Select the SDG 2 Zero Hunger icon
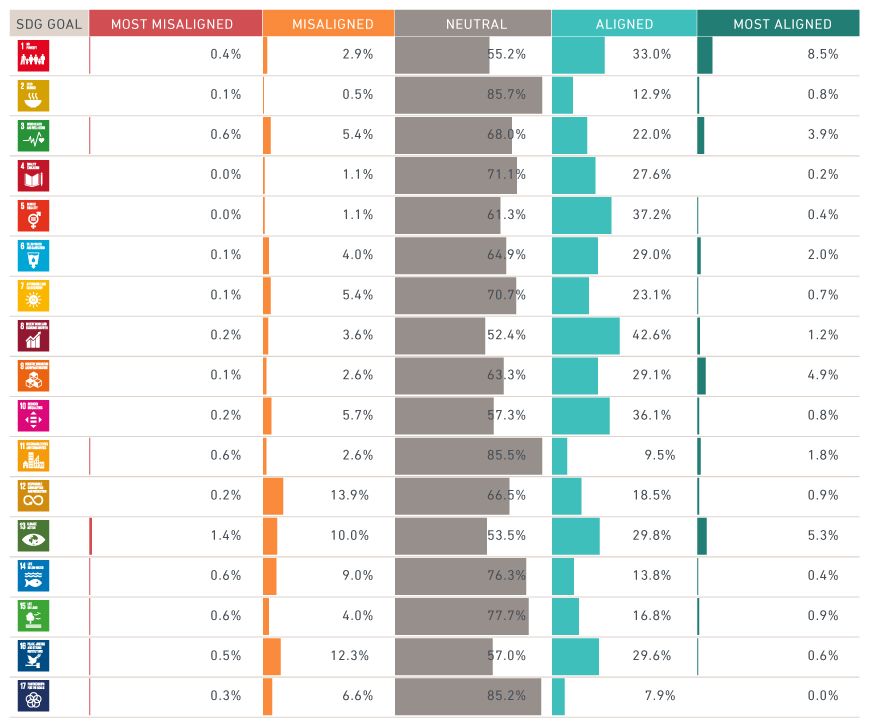Viewport: 870px width, 723px height. 33,95
